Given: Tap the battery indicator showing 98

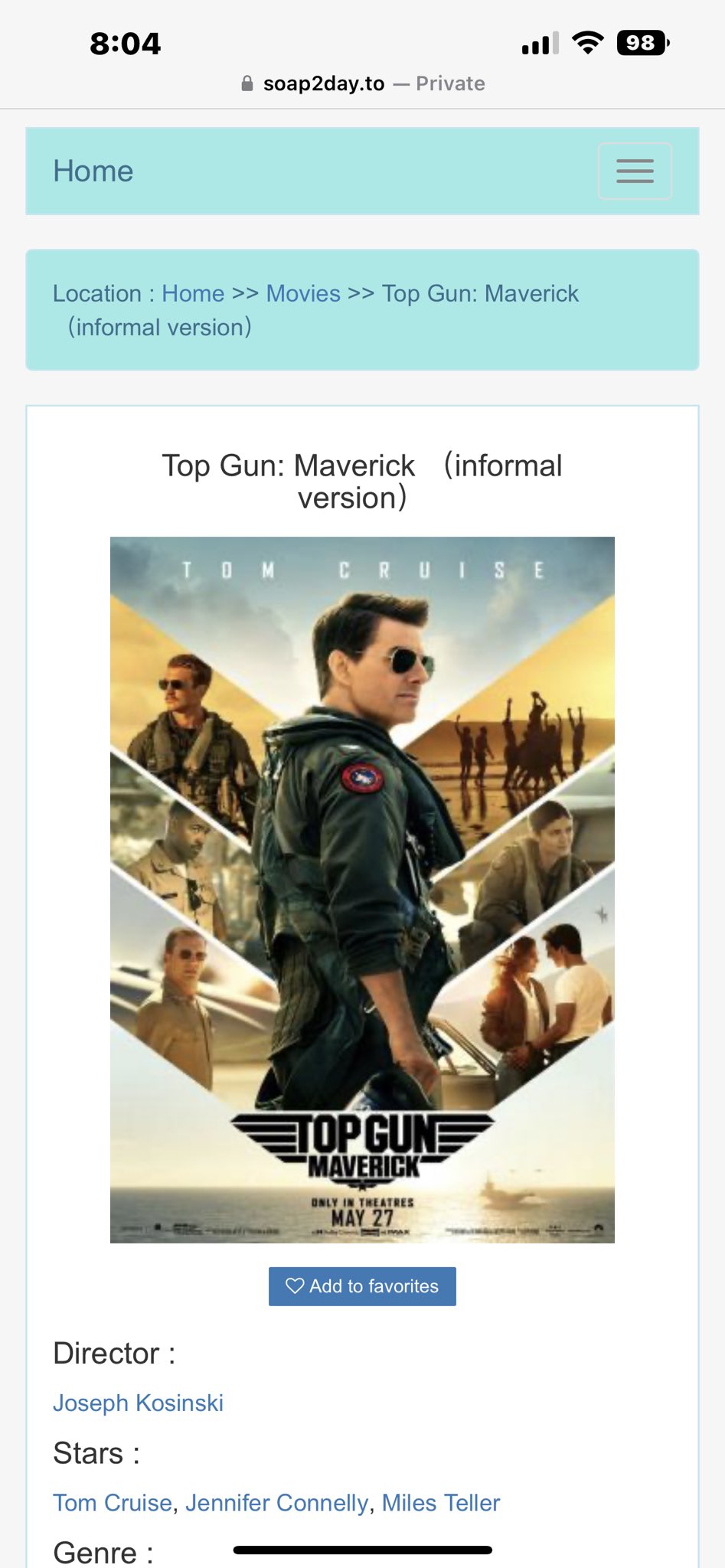Looking at the screenshot, I should point(643,43).
